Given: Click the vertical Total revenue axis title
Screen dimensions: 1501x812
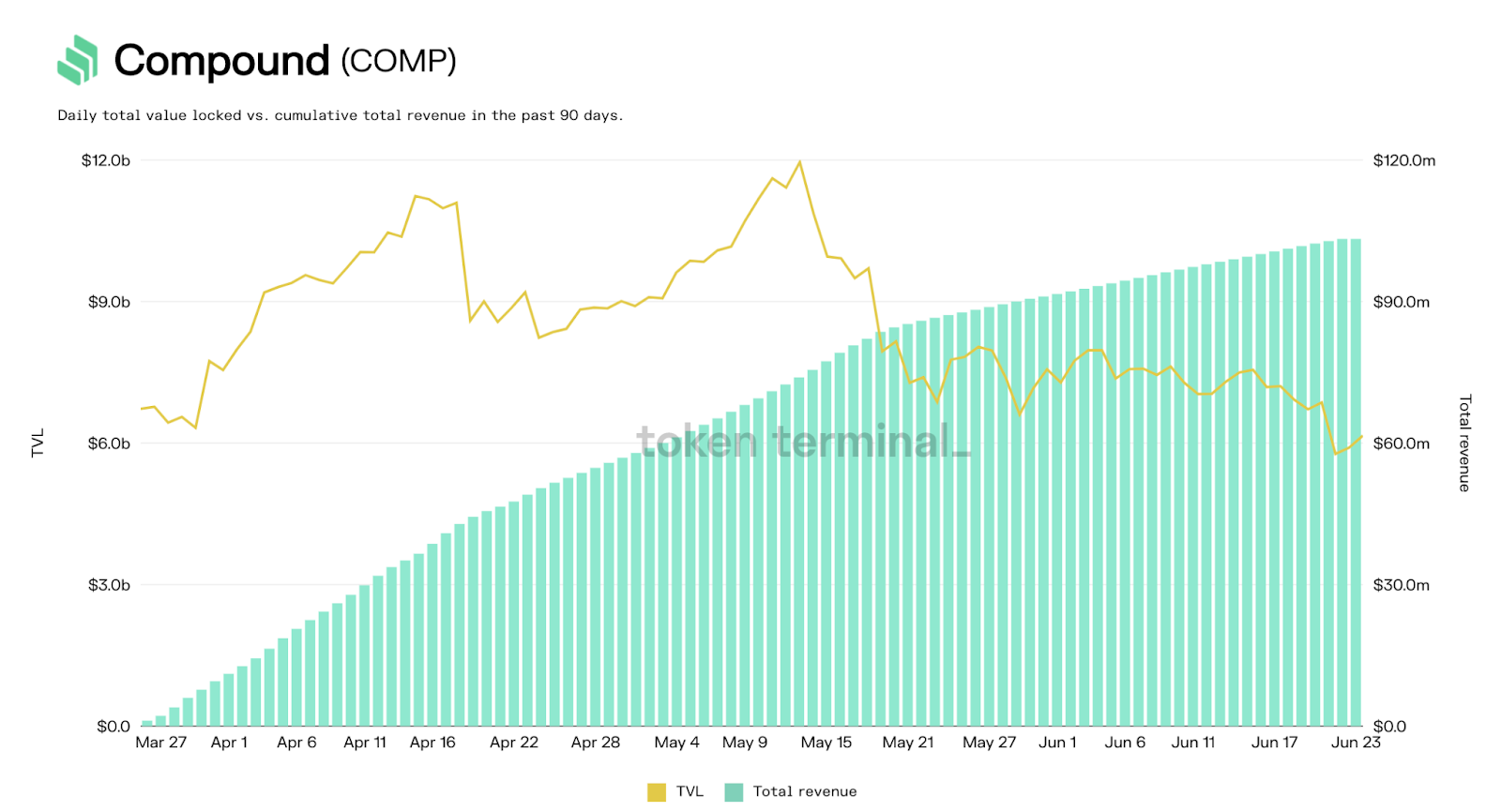Looking at the screenshot, I should tap(1464, 443).
